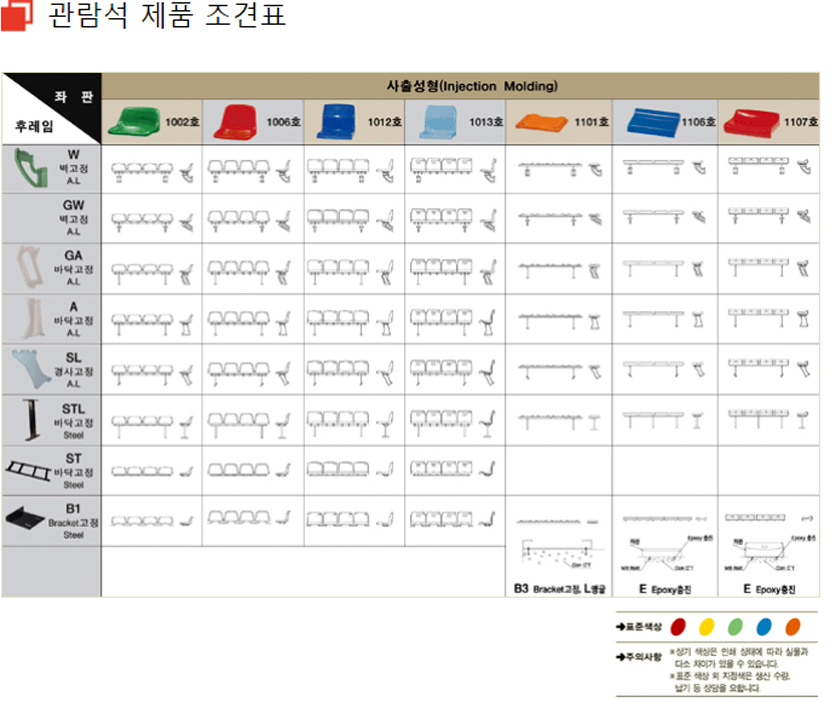Screen dimensions: 832x708
Task: Select the GA floor-mount frame image
Action: [27, 269]
